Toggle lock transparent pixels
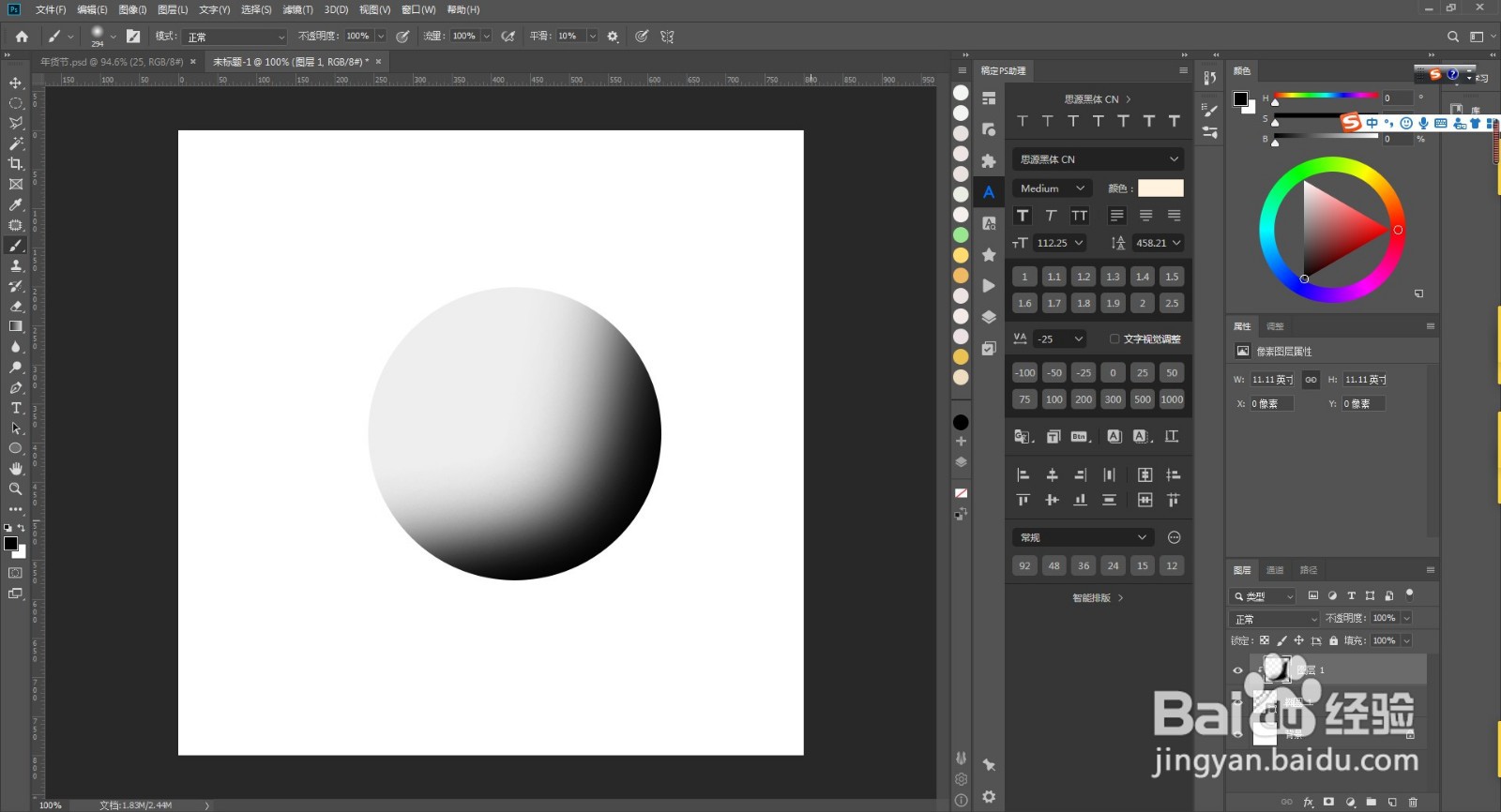Screen dimensions: 1501x812 coord(1264,641)
